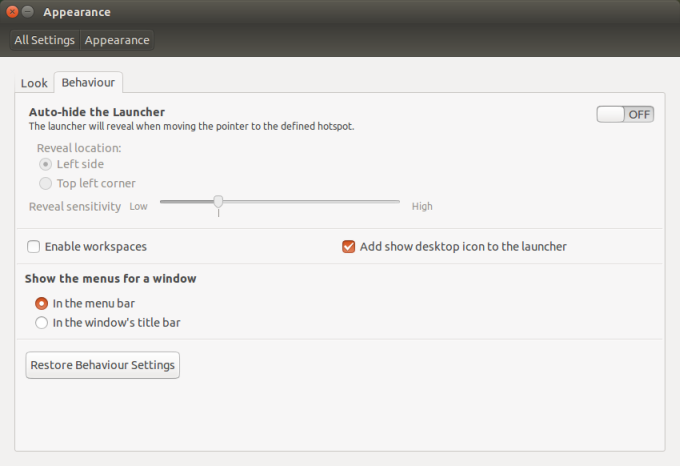This screenshot has width=680, height=466.
Task: Select In the menu bar option
Action: pos(42,303)
